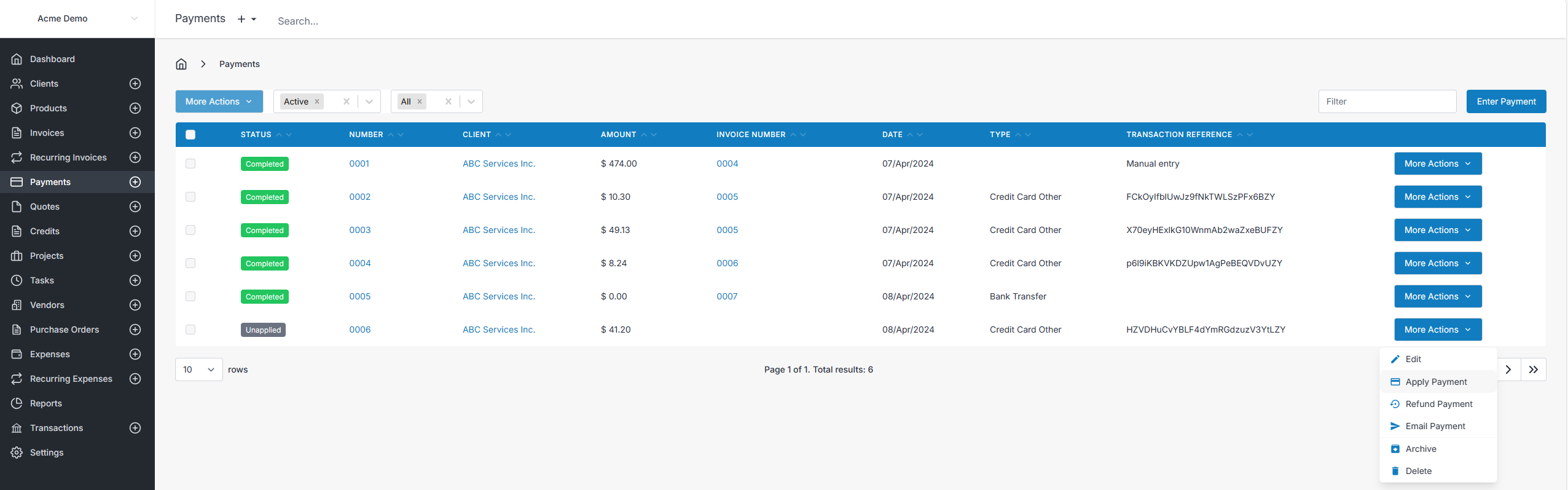This screenshot has height=490, width=1568.
Task: Open the rows per page dropdown
Action: 198,369
